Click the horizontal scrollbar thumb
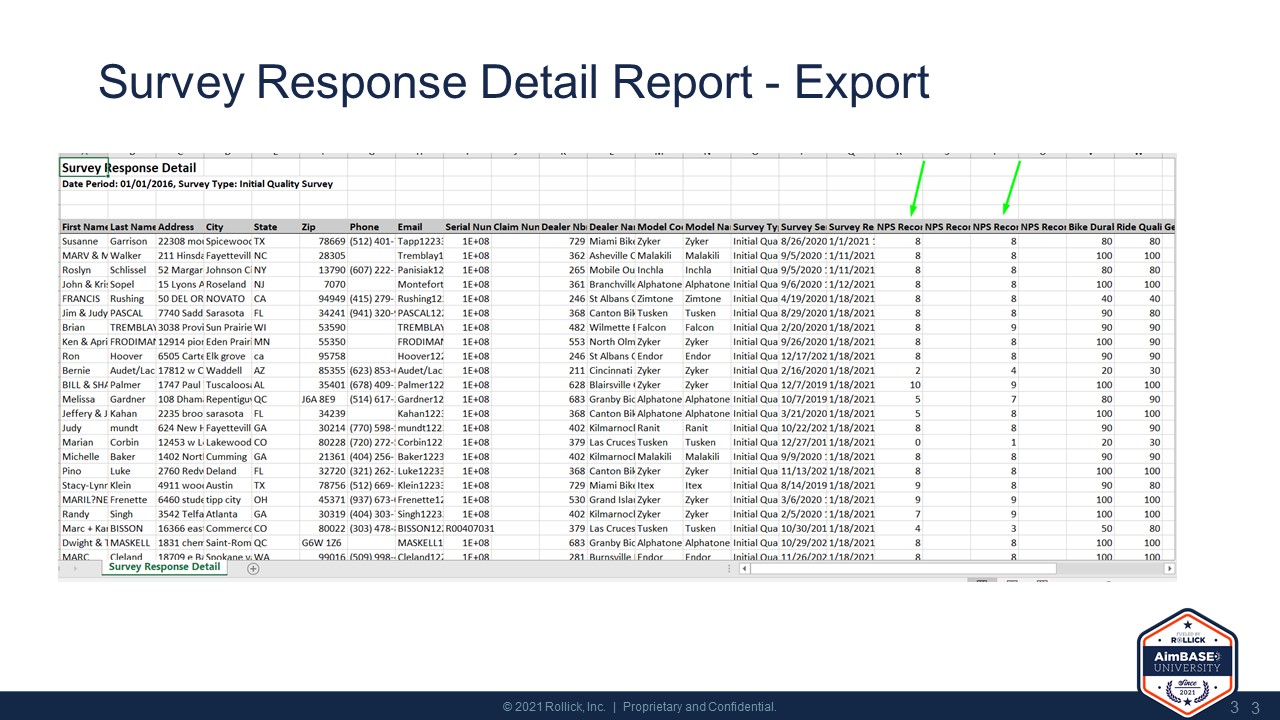 point(905,568)
